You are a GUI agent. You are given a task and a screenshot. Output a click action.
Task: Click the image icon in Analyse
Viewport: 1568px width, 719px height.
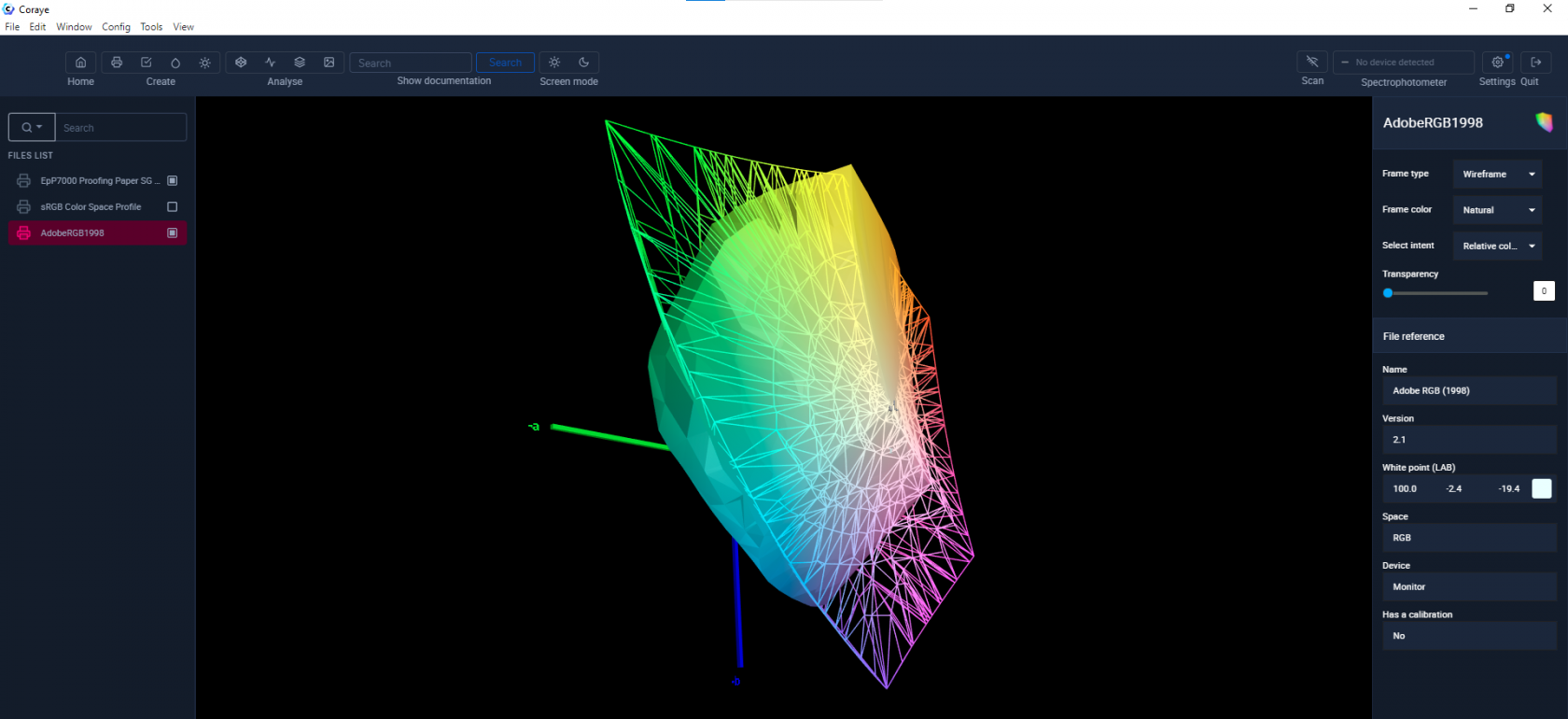[x=329, y=63]
